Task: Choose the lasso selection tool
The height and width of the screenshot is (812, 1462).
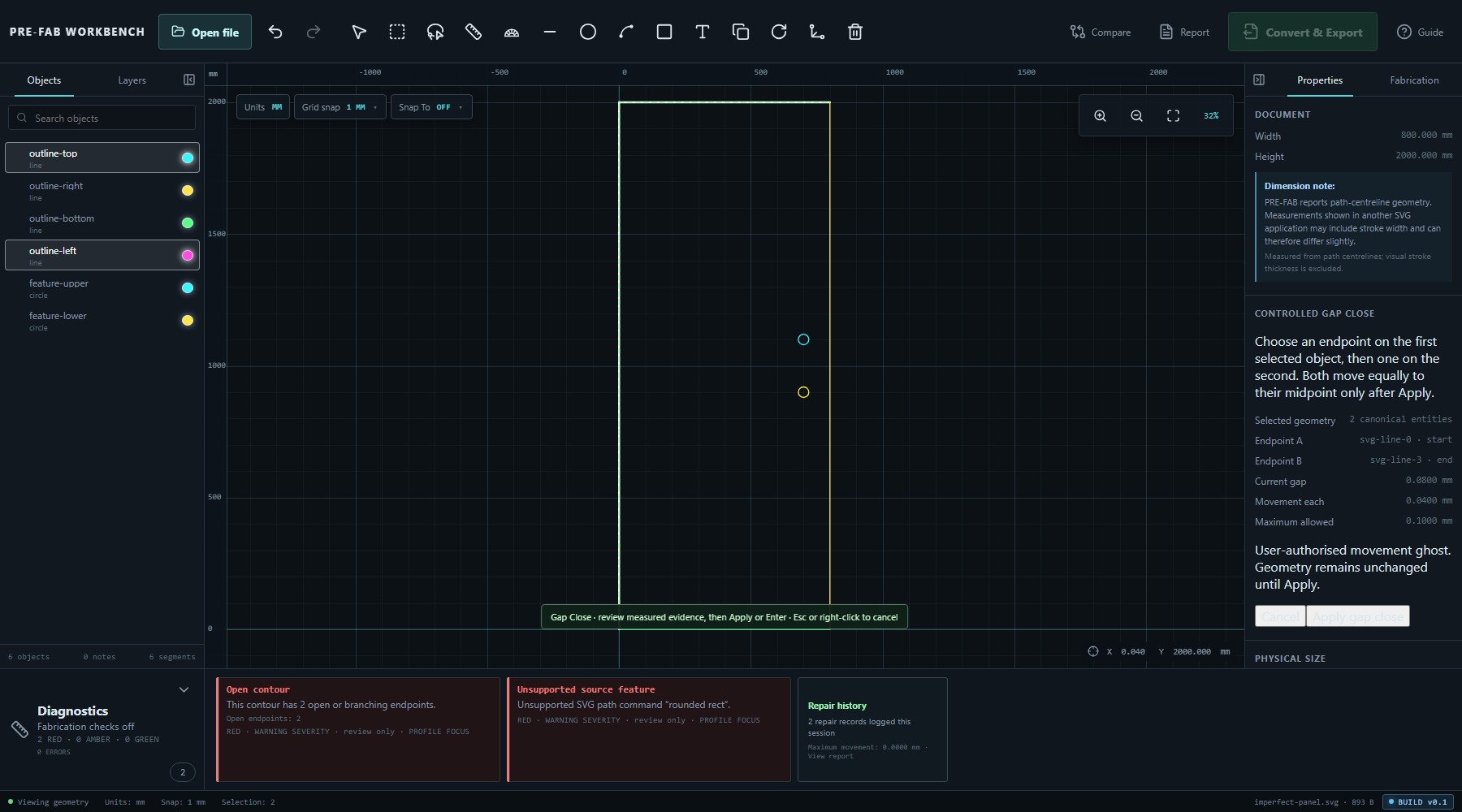Action: [x=435, y=32]
